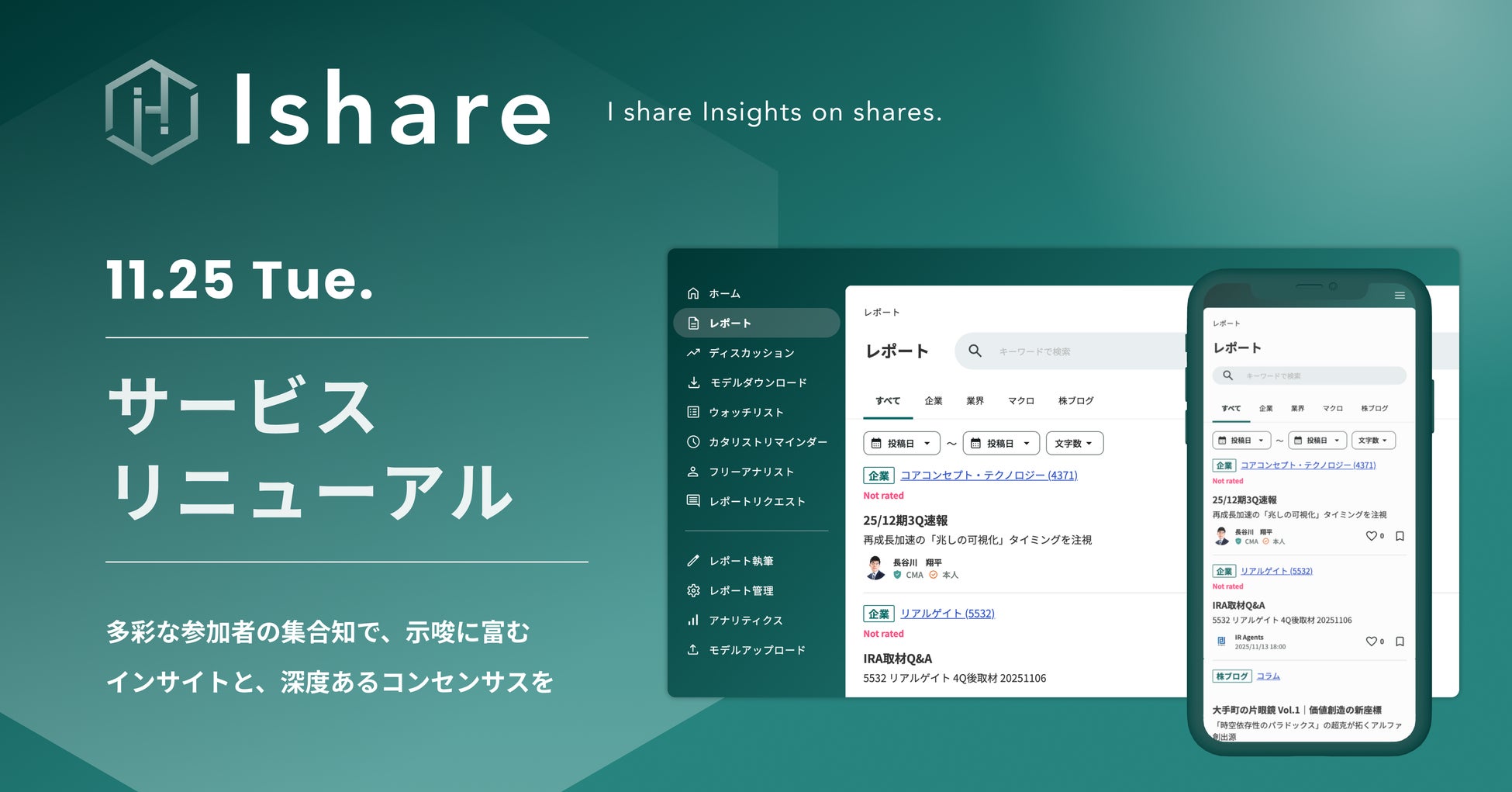Open レポート管理 via the gear icon
The width and height of the screenshot is (1512, 792).
(x=694, y=590)
